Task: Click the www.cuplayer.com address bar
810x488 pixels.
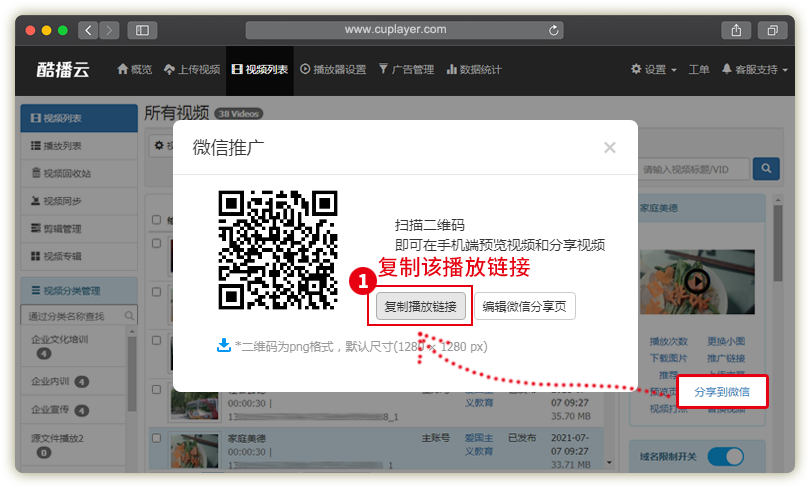Action: click(x=404, y=30)
